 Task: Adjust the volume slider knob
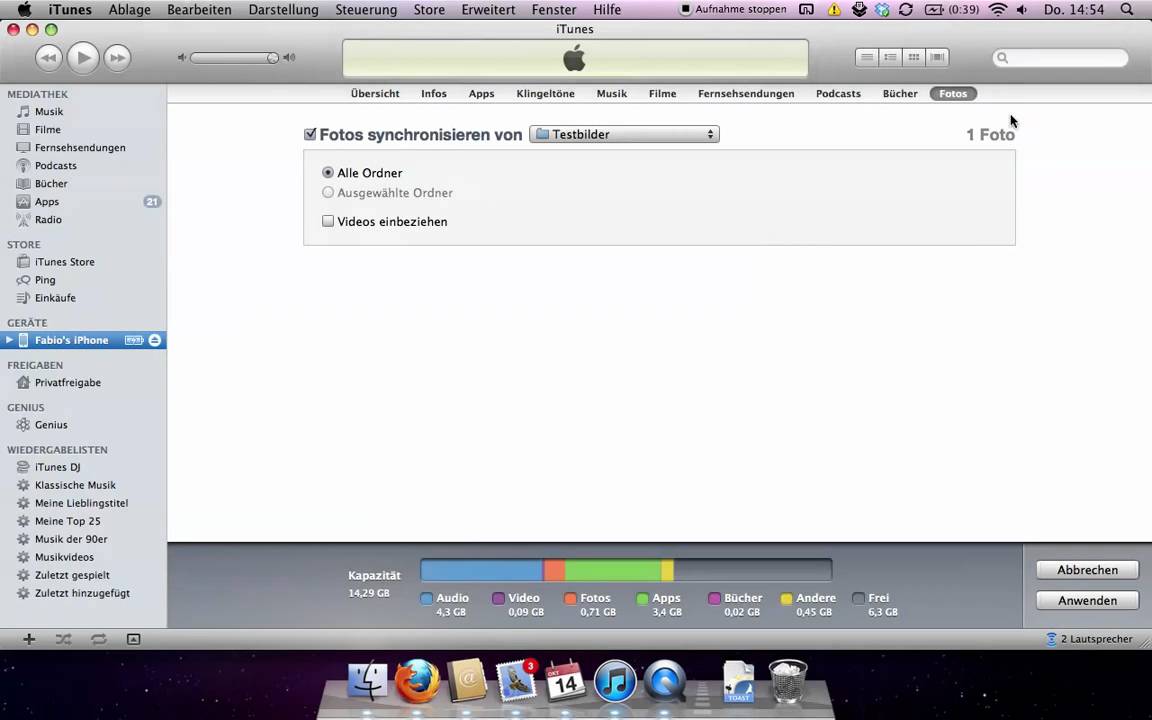click(x=272, y=57)
